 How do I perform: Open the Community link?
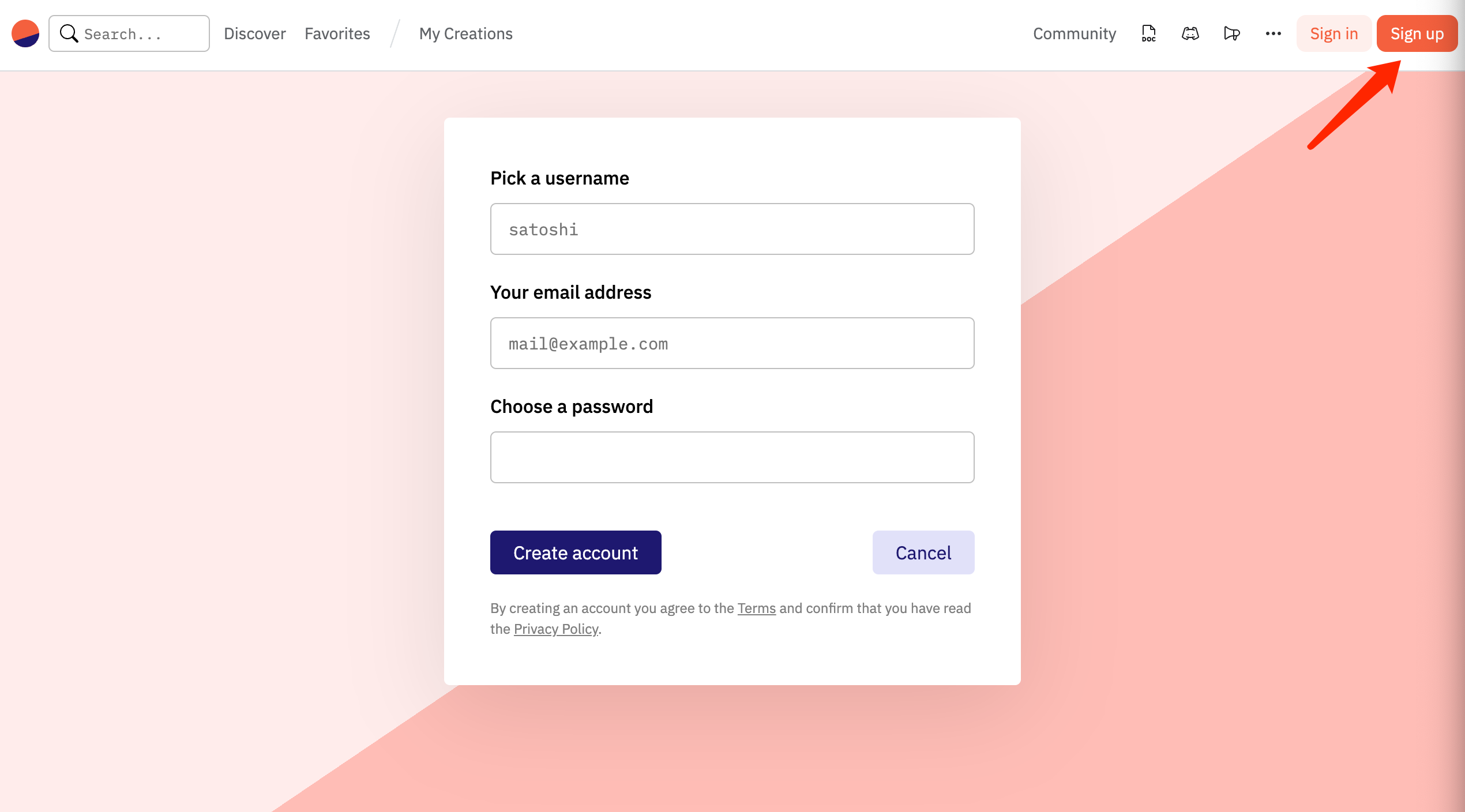(1074, 33)
